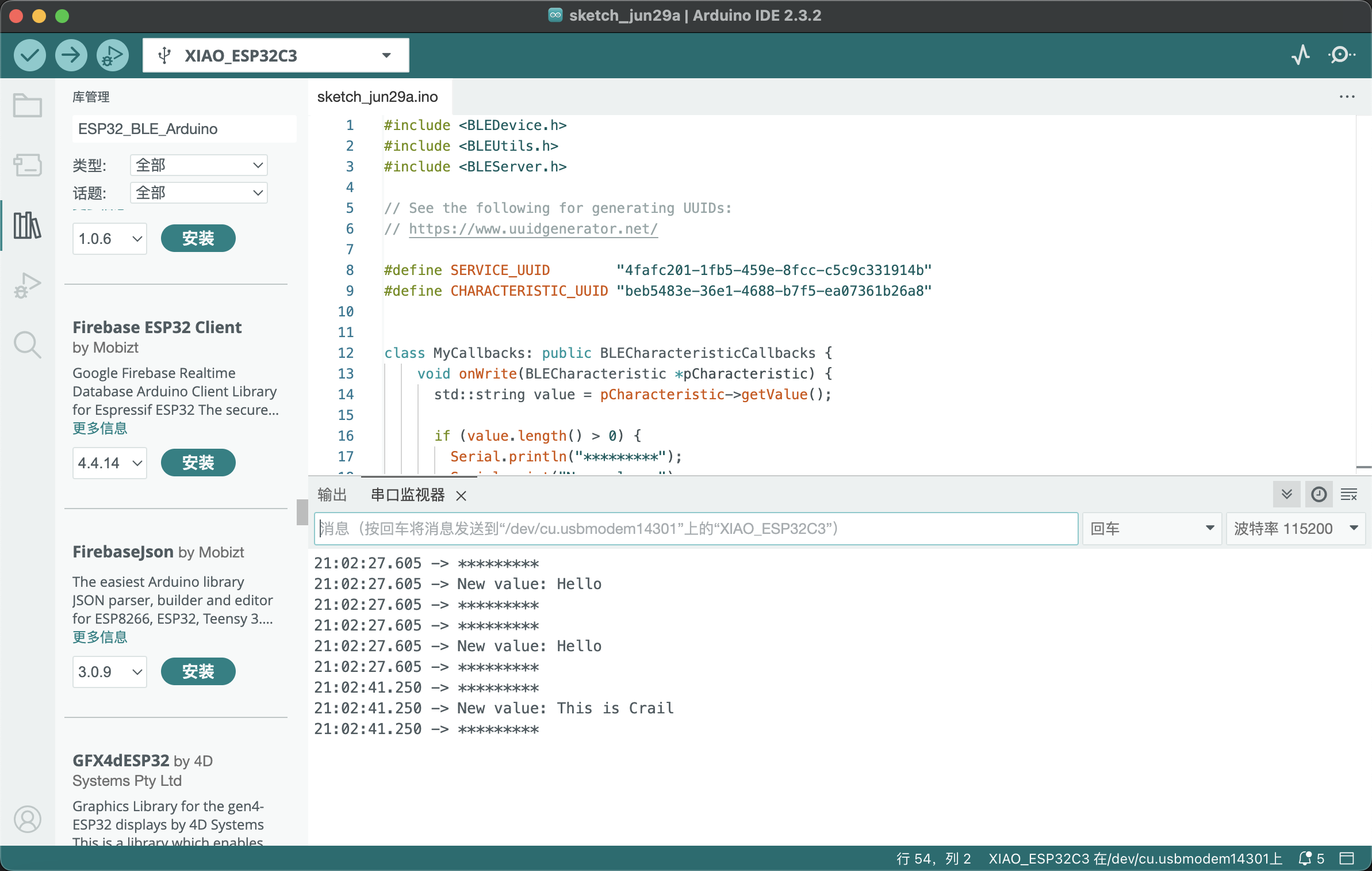Open the Search sidebar magnifier icon
The height and width of the screenshot is (871, 1372).
point(27,345)
